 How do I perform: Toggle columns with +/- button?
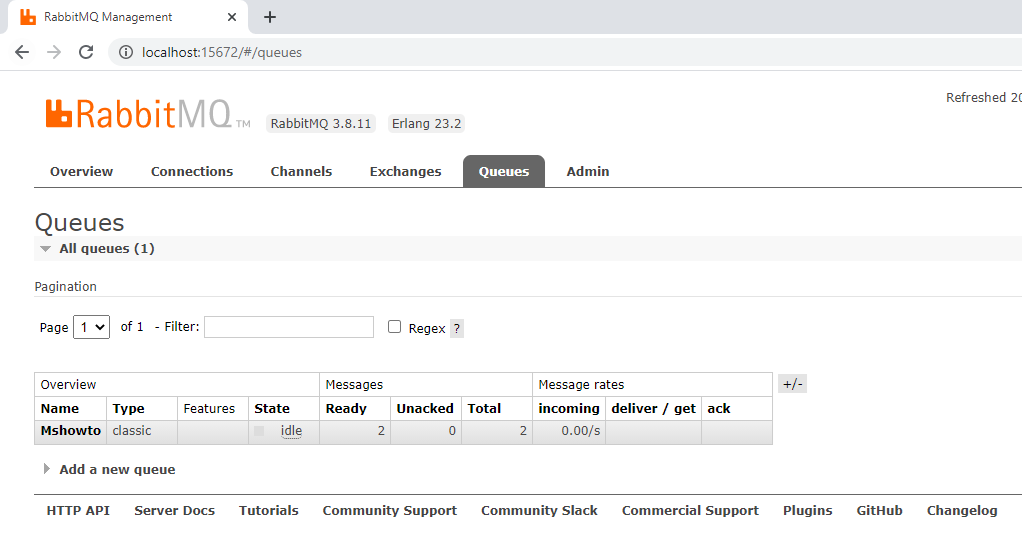click(x=793, y=384)
